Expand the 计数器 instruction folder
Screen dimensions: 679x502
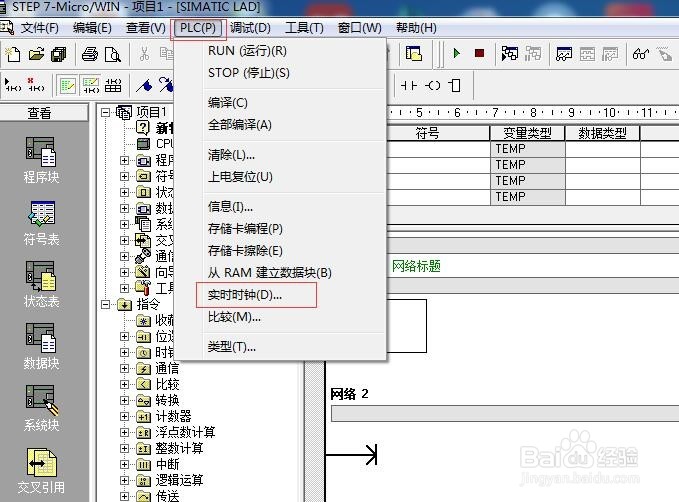[x=124, y=417]
